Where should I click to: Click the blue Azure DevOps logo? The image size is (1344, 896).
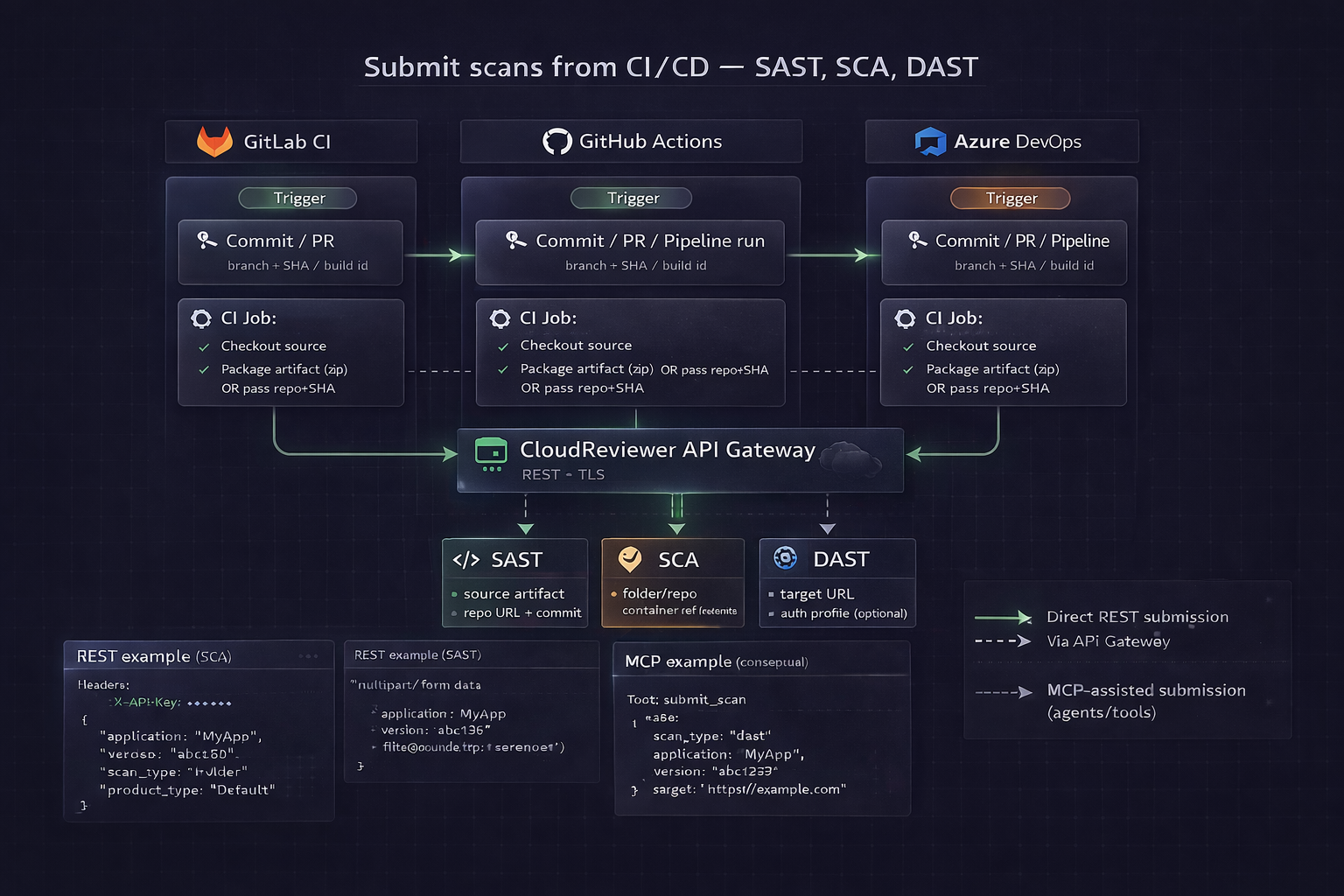(930, 141)
